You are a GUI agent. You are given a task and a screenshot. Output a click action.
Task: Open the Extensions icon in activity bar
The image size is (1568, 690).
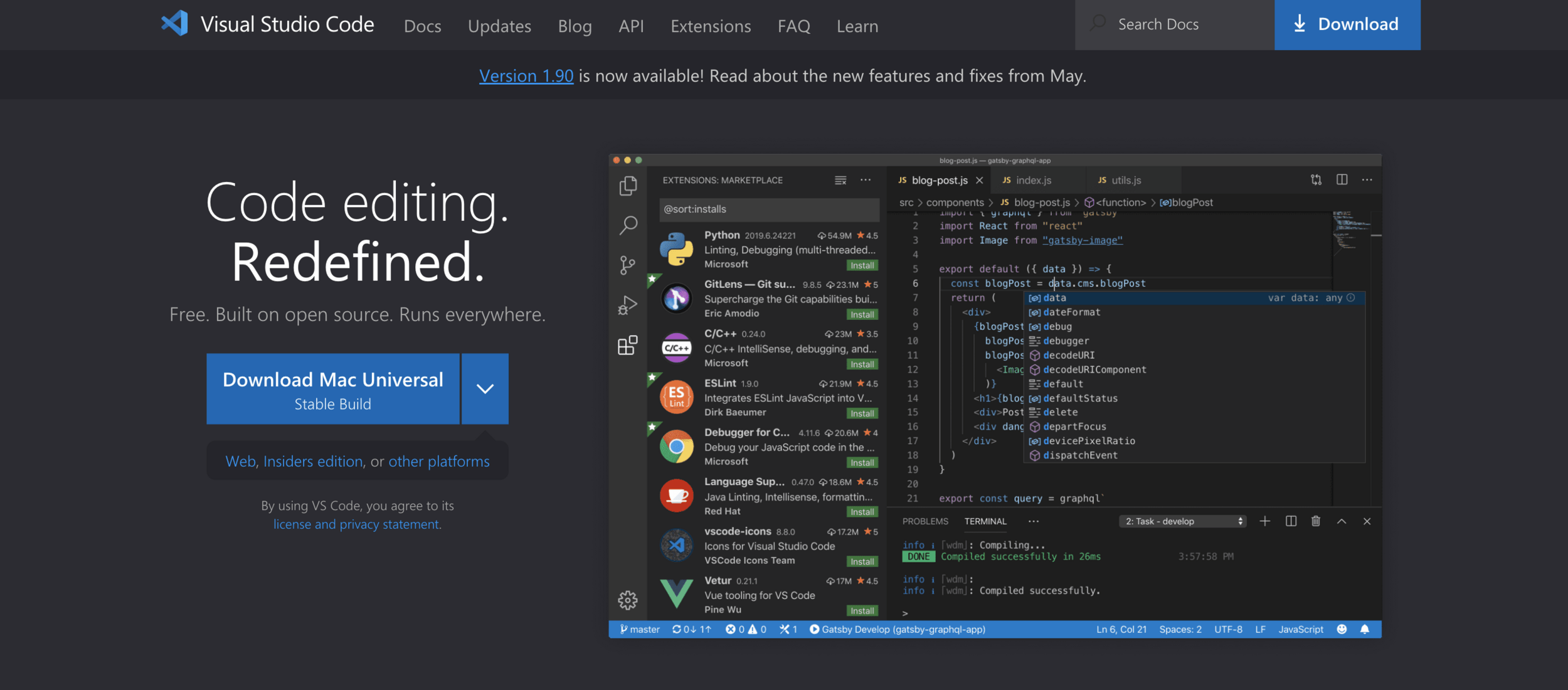tap(627, 345)
